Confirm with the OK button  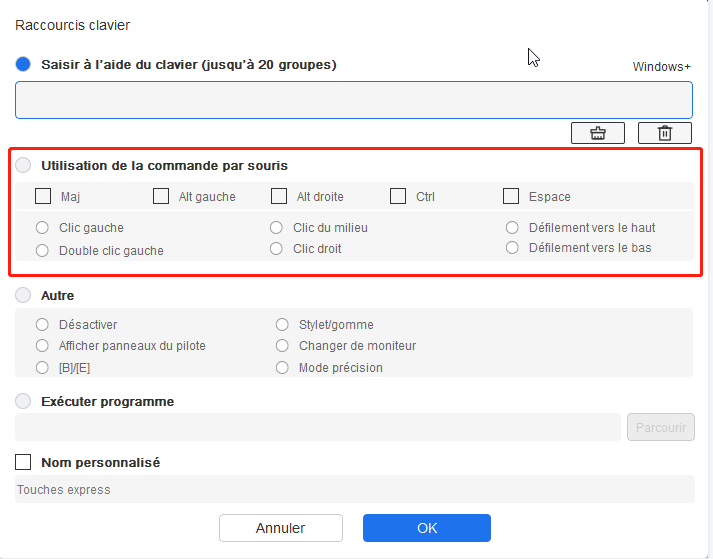pyautogui.click(x=427, y=528)
